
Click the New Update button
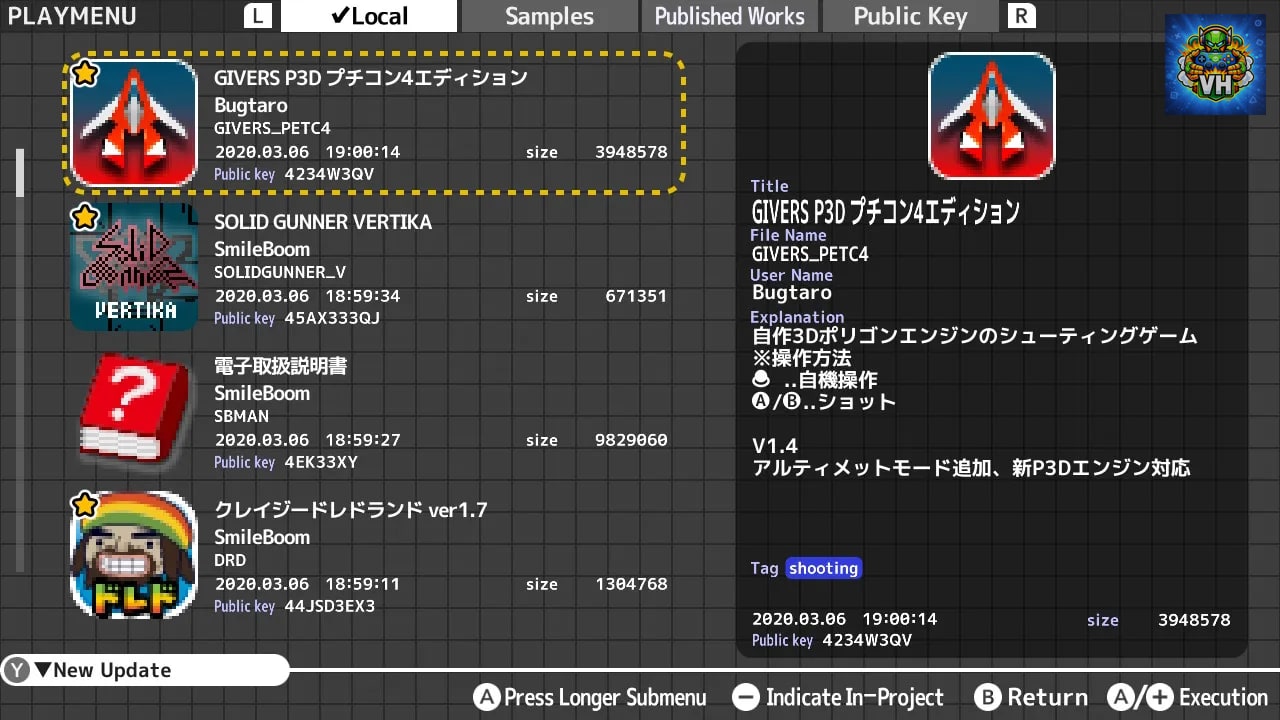click(x=145, y=670)
